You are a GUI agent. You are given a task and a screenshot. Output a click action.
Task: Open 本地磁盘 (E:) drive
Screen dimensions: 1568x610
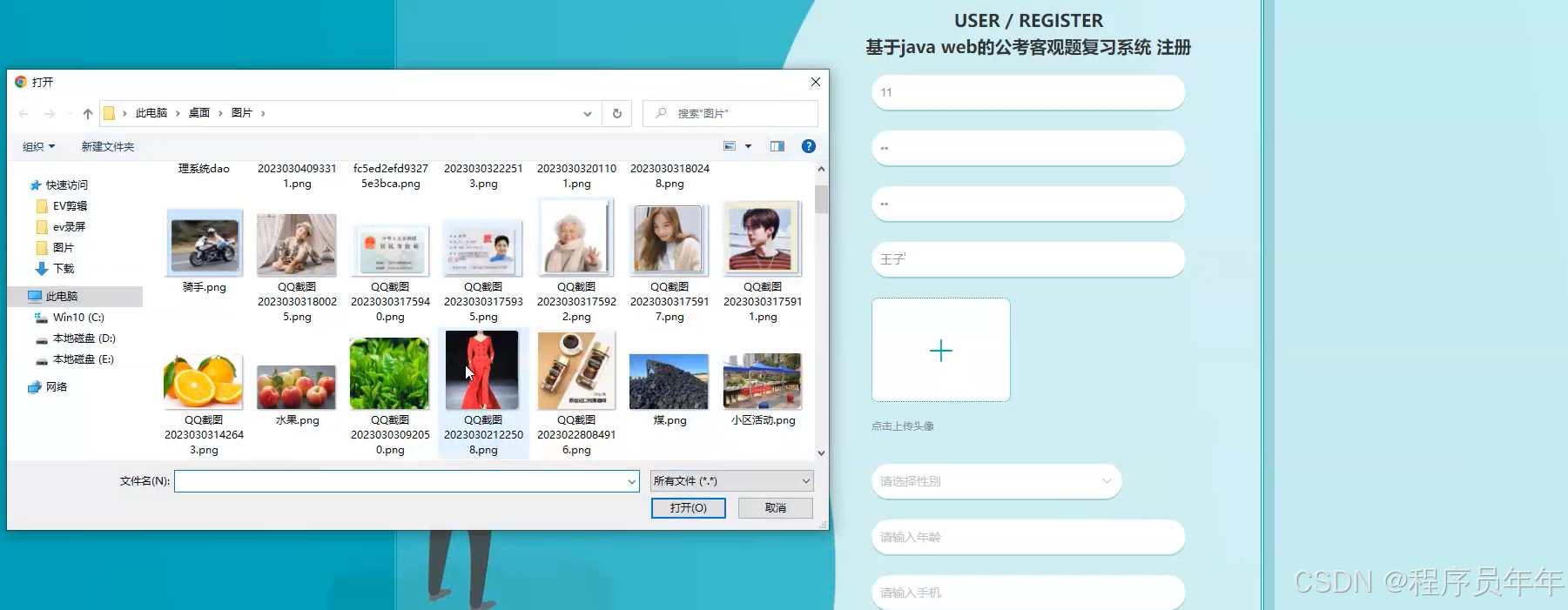(75, 359)
